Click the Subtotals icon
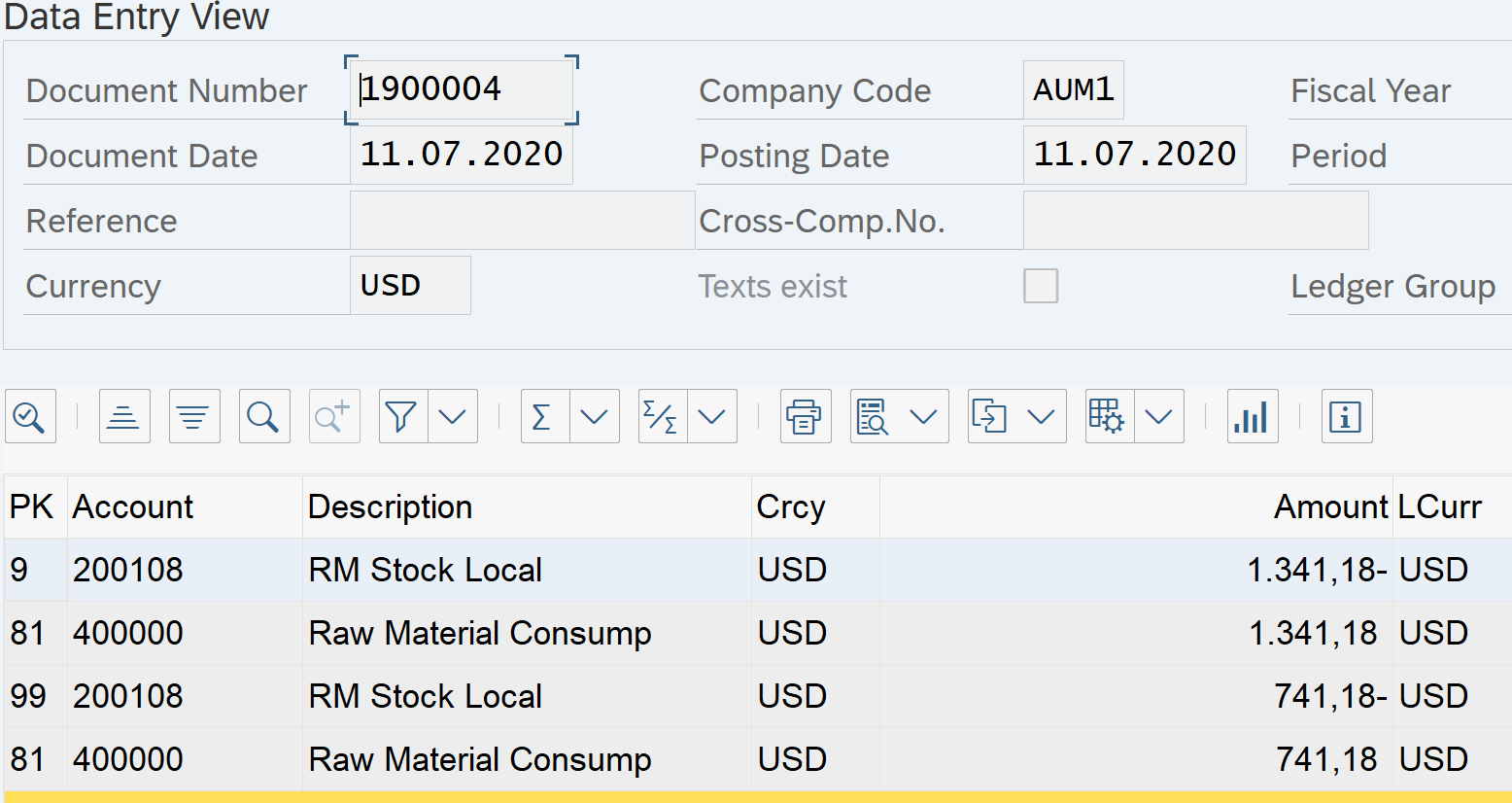 tap(662, 417)
